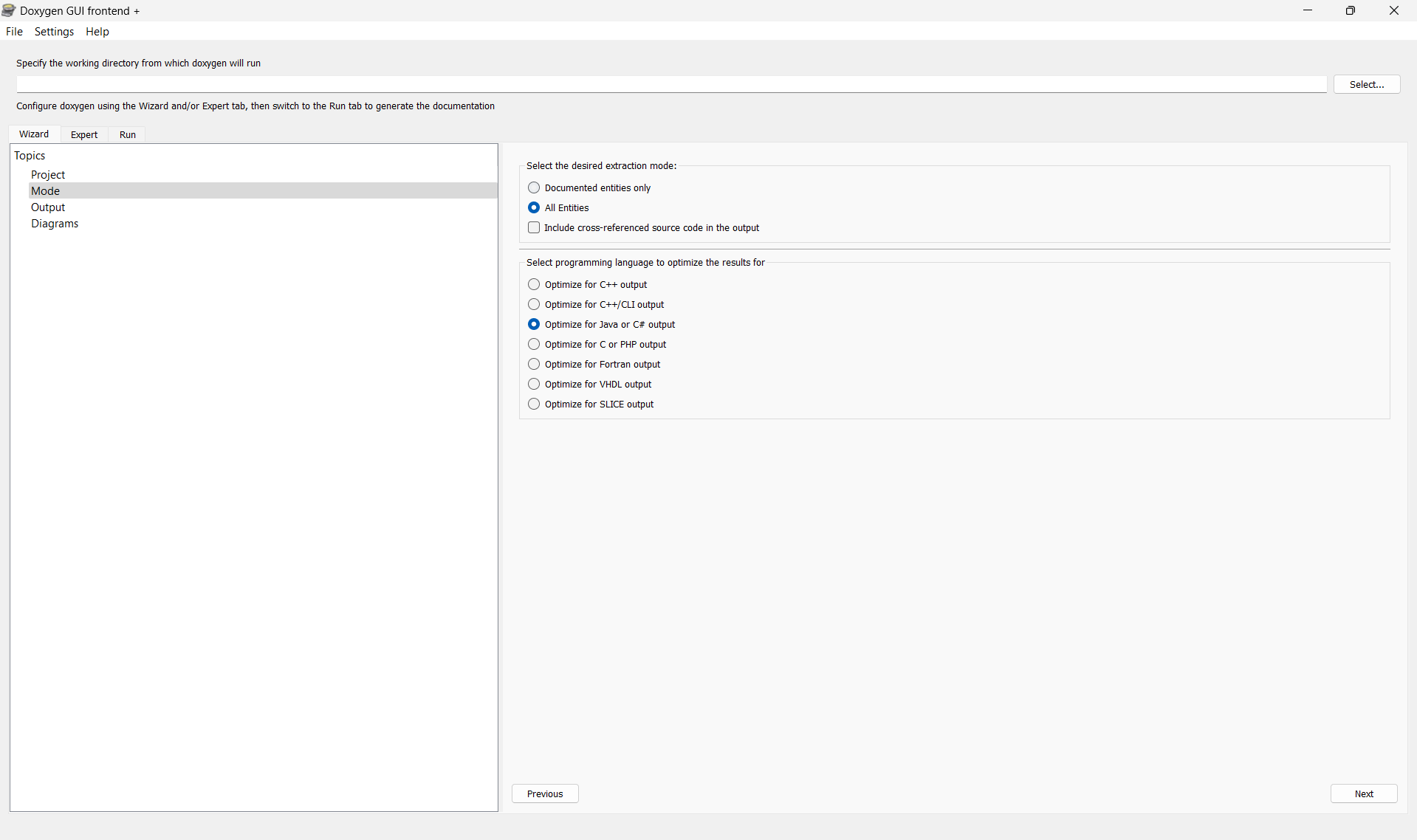Select Optimize for Fortran output
1417x840 pixels.
click(x=594, y=364)
